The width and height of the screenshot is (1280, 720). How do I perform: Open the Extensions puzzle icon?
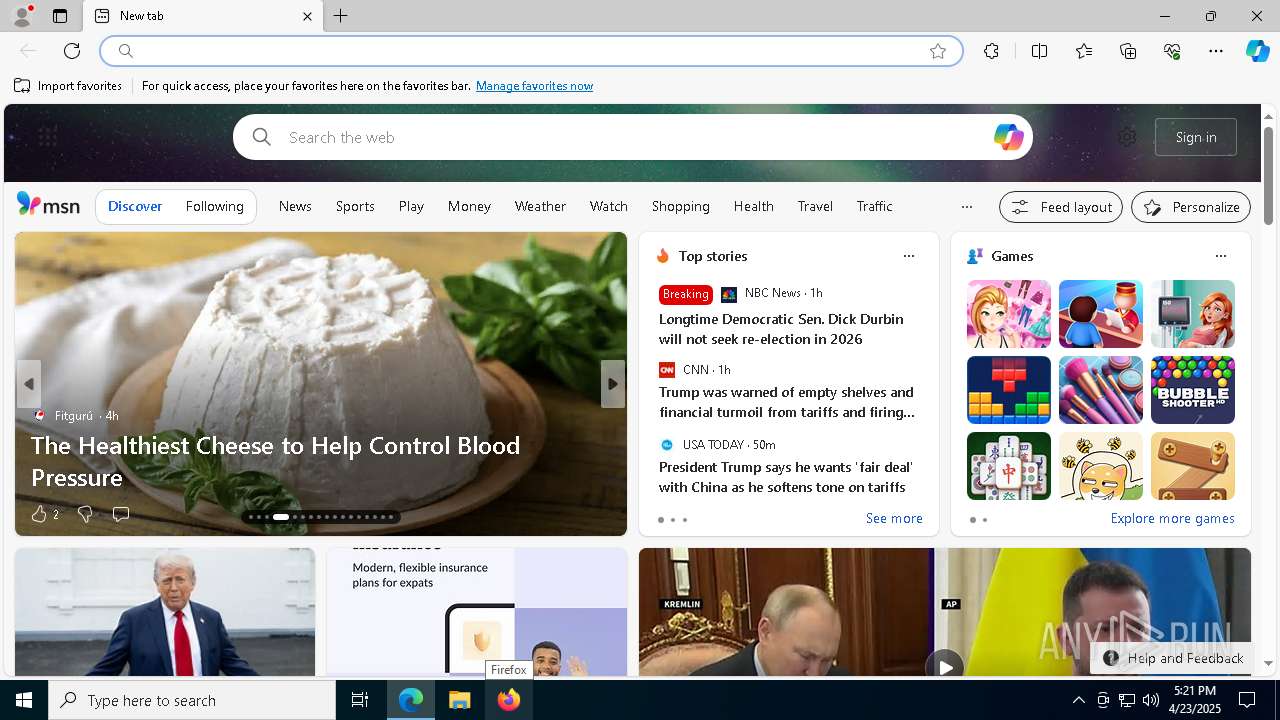pyautogui.click(x=991, y=51)
